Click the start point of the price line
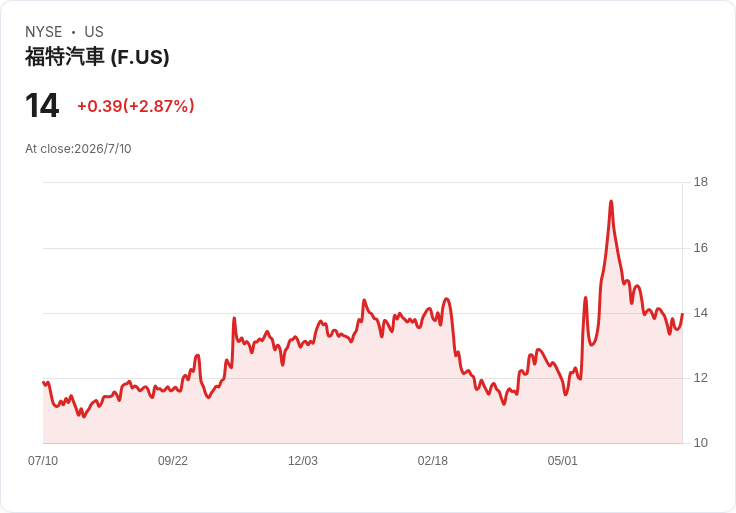This screenshot has height=513, width=736. pos(44,383)
